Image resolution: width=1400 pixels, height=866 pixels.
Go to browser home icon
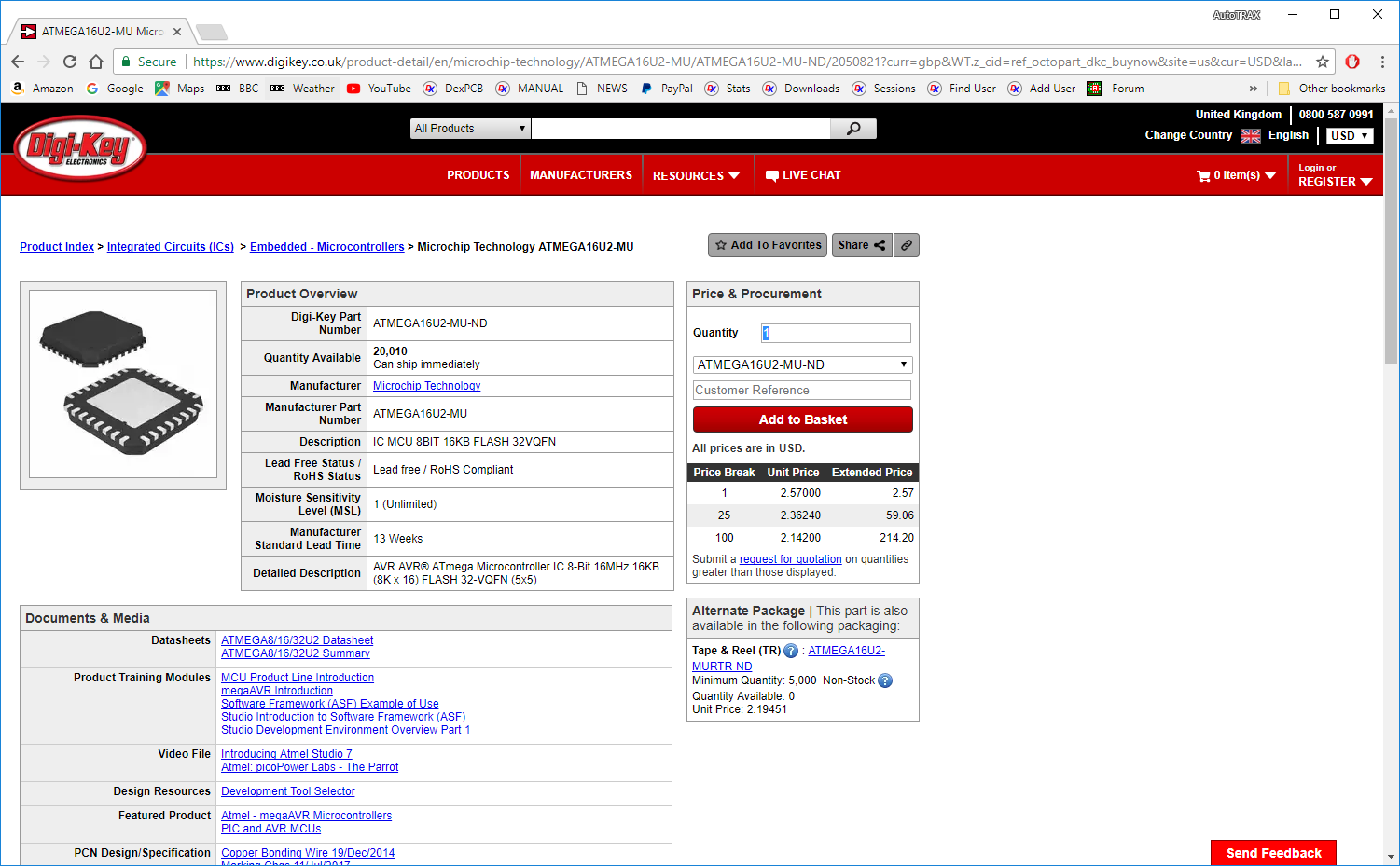point(96,62)
